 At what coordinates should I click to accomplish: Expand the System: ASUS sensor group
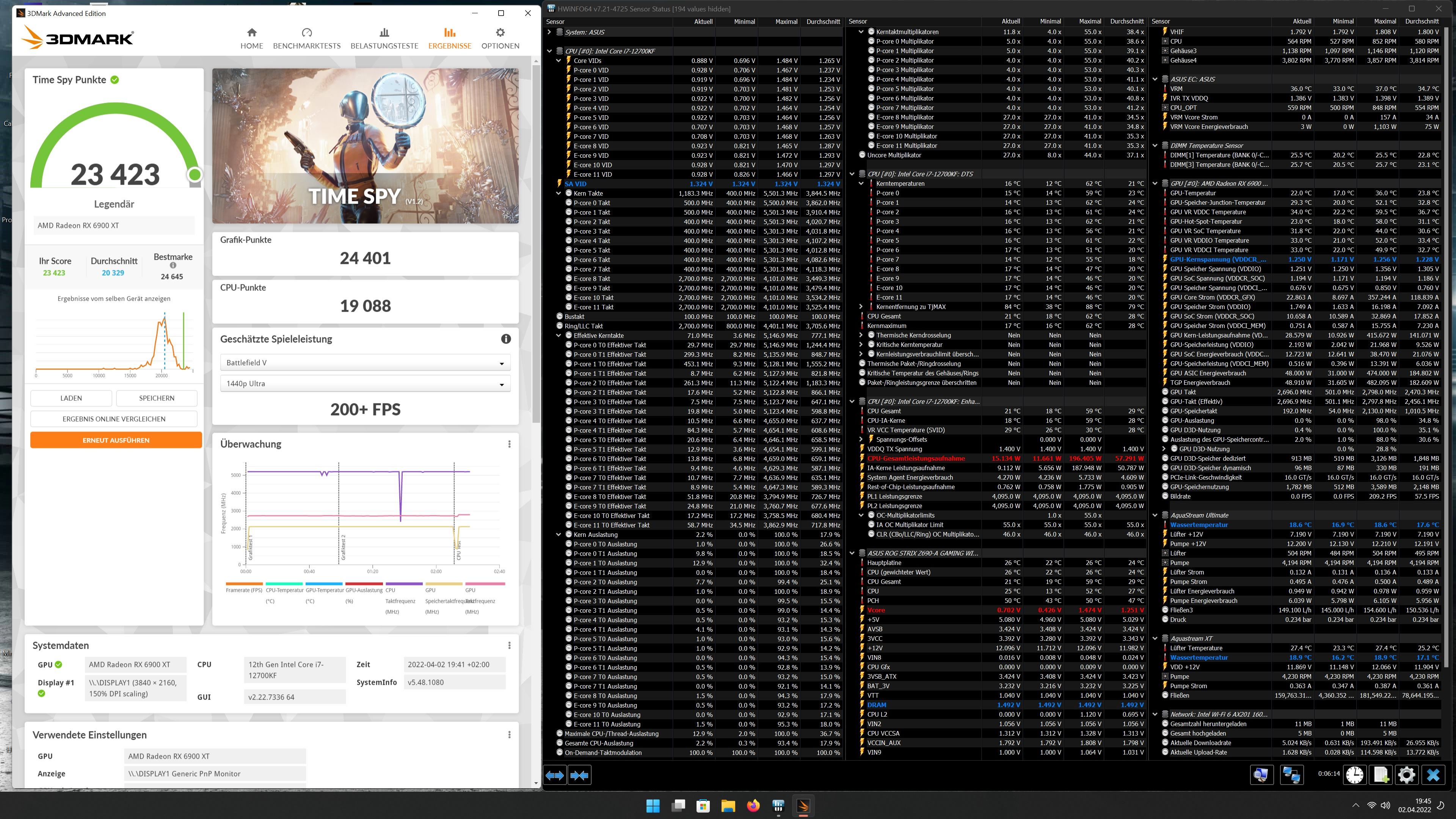click(549, 32)
